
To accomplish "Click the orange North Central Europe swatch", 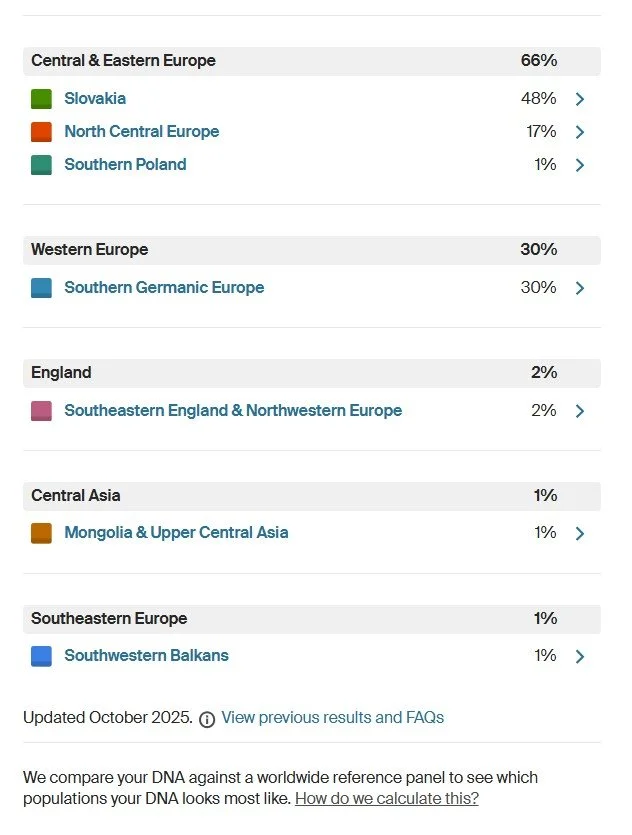I will point(42,132).
